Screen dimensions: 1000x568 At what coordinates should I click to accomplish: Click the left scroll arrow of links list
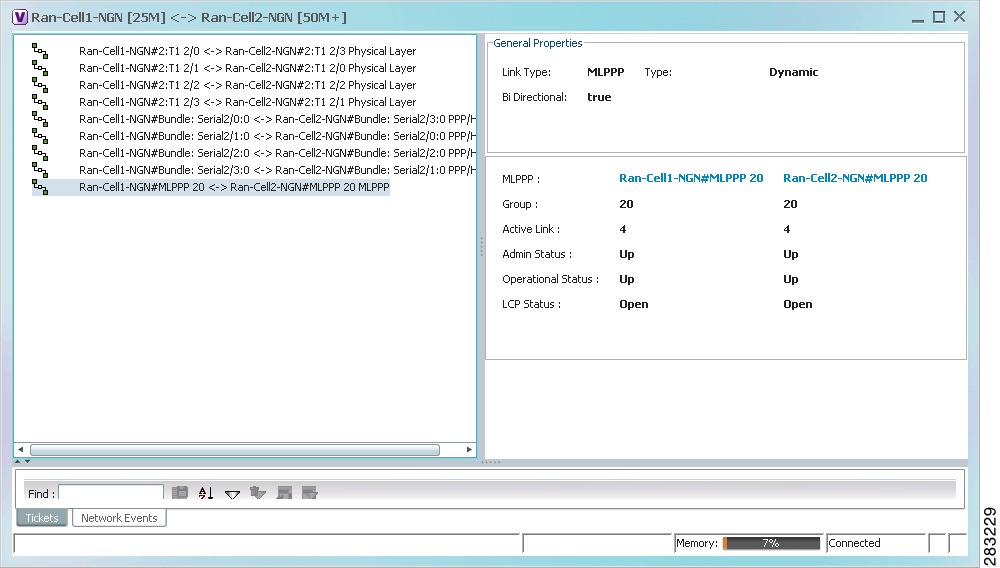click(20, 449)
